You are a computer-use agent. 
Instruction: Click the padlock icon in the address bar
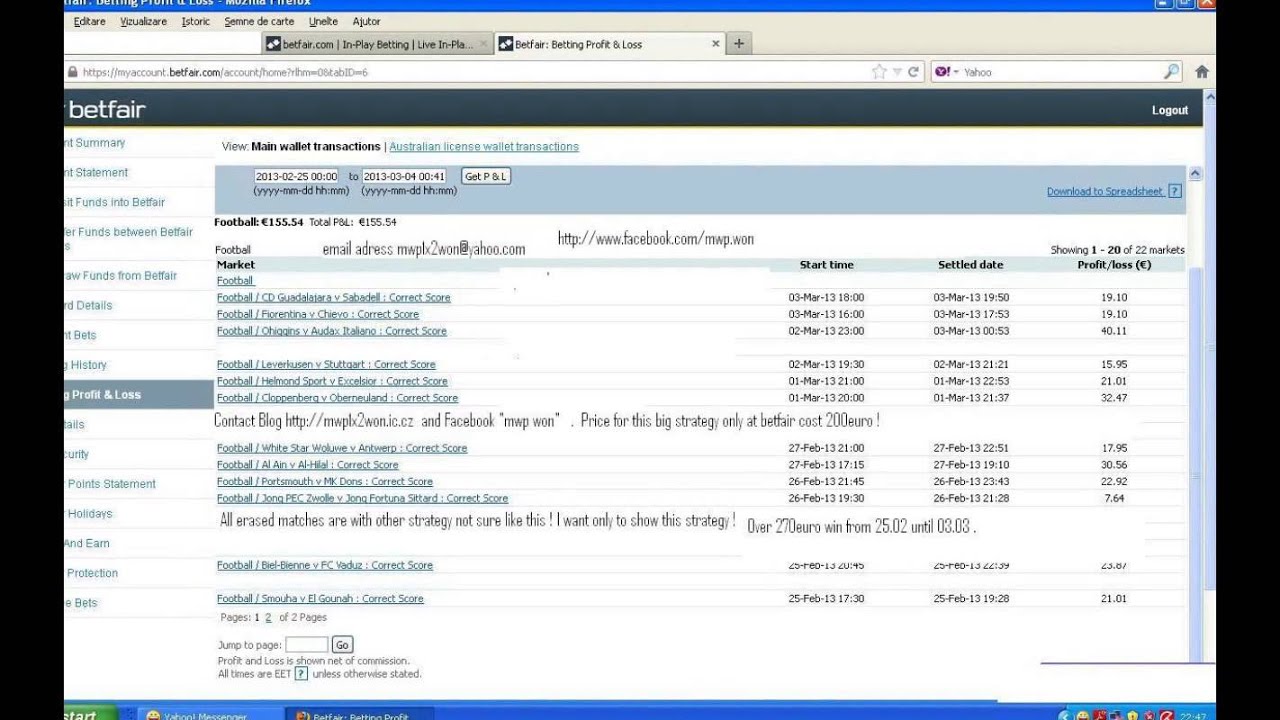(72, 72)
